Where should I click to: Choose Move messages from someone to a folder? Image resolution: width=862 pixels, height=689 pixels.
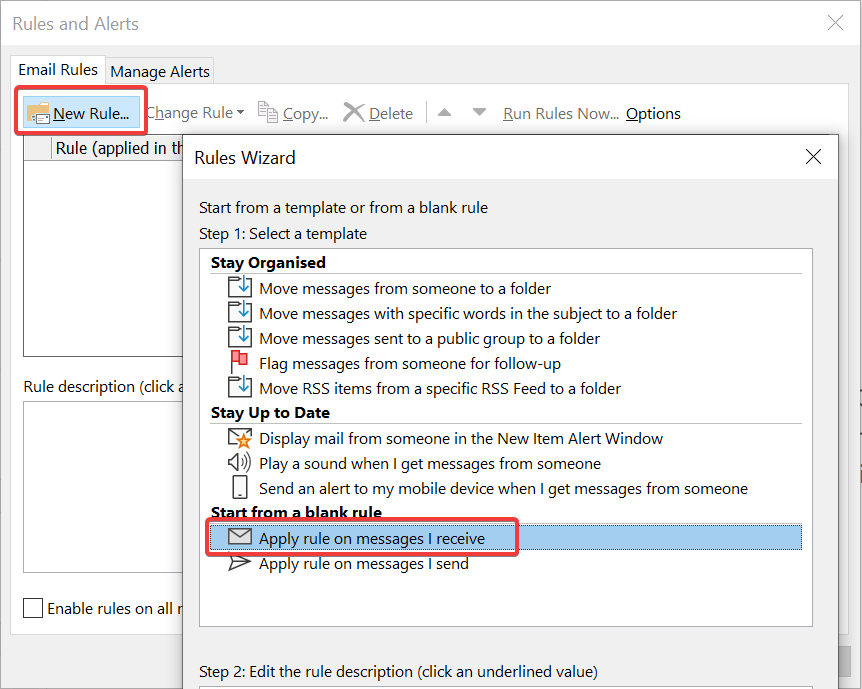[x=404, y=288]
